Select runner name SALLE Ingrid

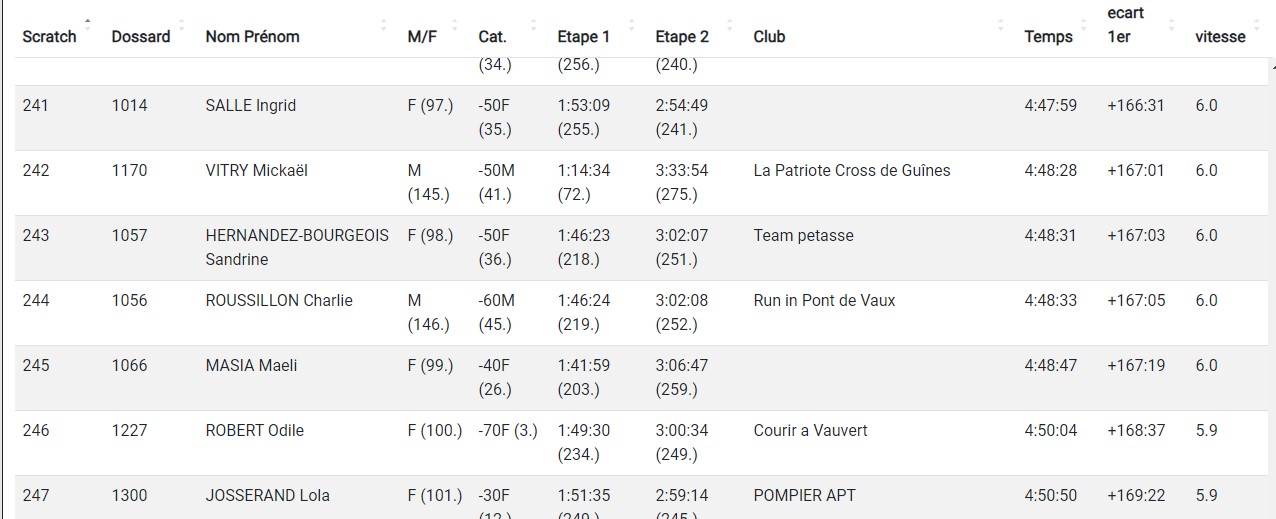point(251,105)
